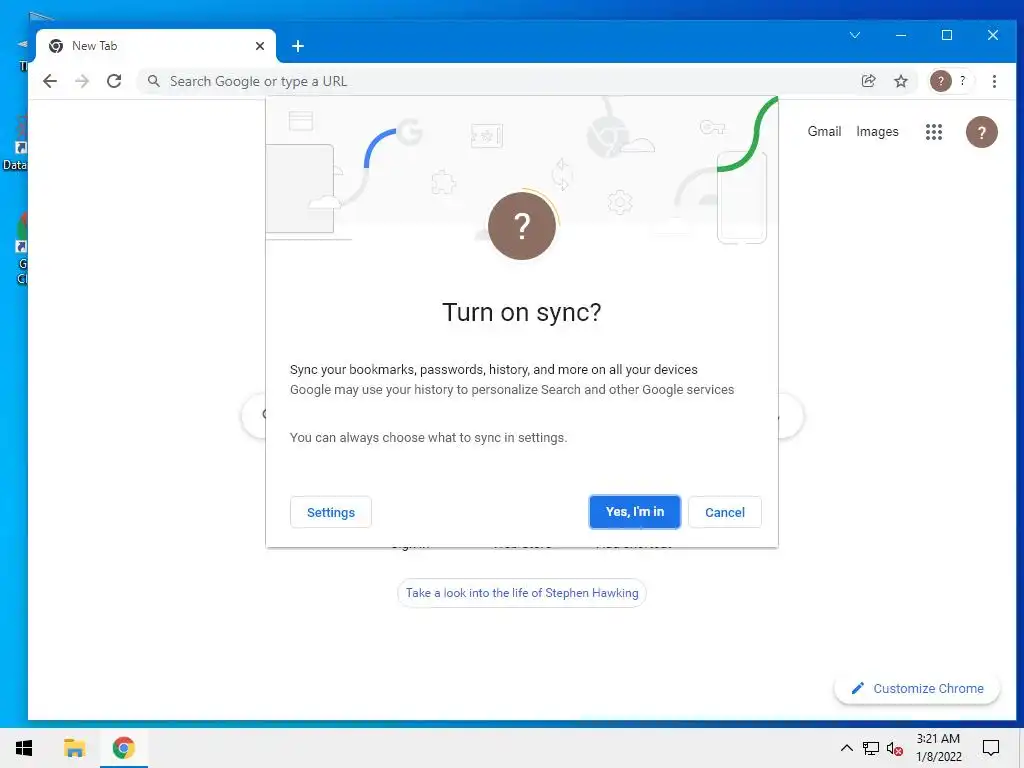This screenshot has width=1024, height=768.
Task: Bookmark this tab with the star icon
Action: (901, 81)
